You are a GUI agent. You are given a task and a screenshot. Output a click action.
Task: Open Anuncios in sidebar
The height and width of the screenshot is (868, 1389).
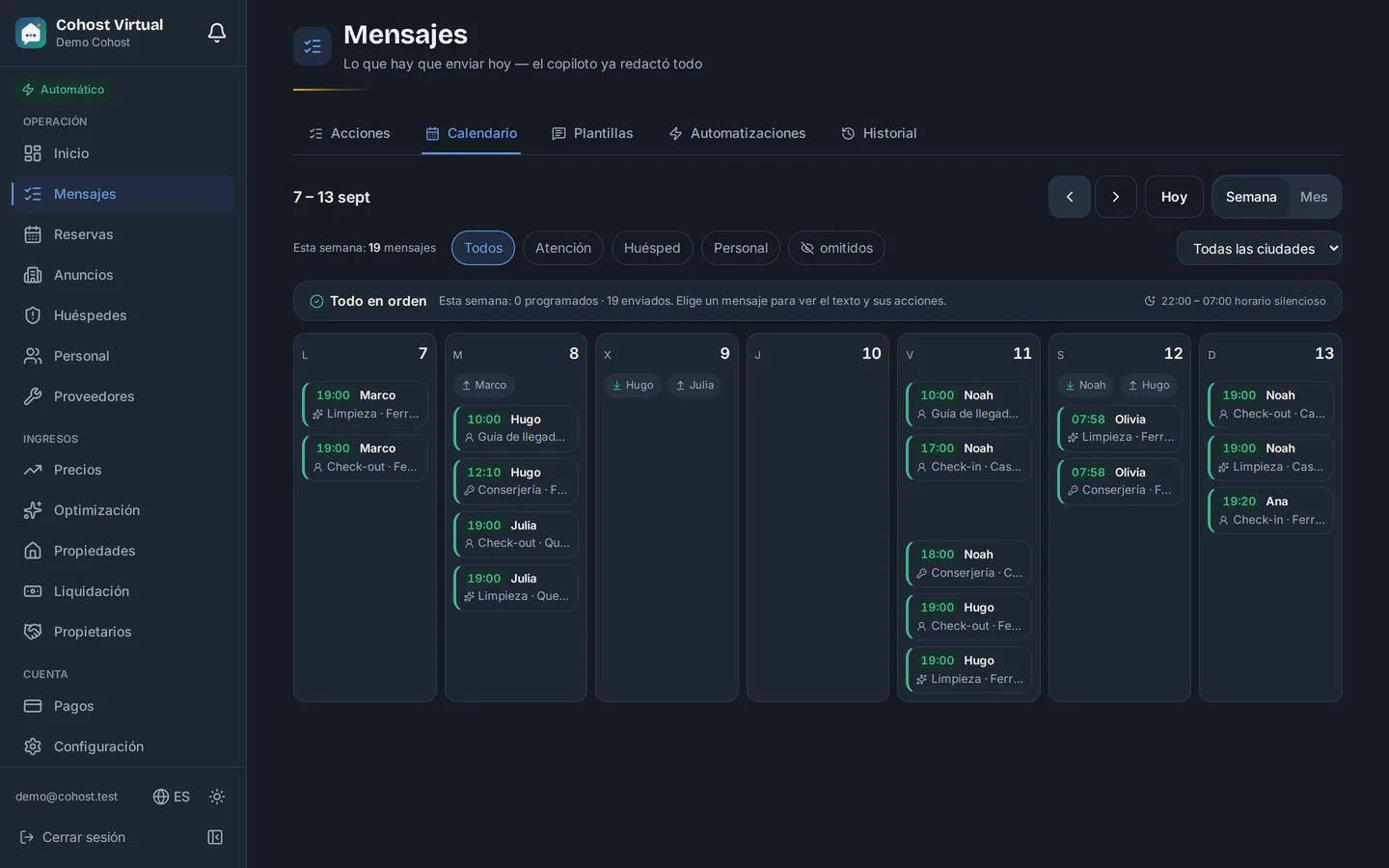(123, 275)
